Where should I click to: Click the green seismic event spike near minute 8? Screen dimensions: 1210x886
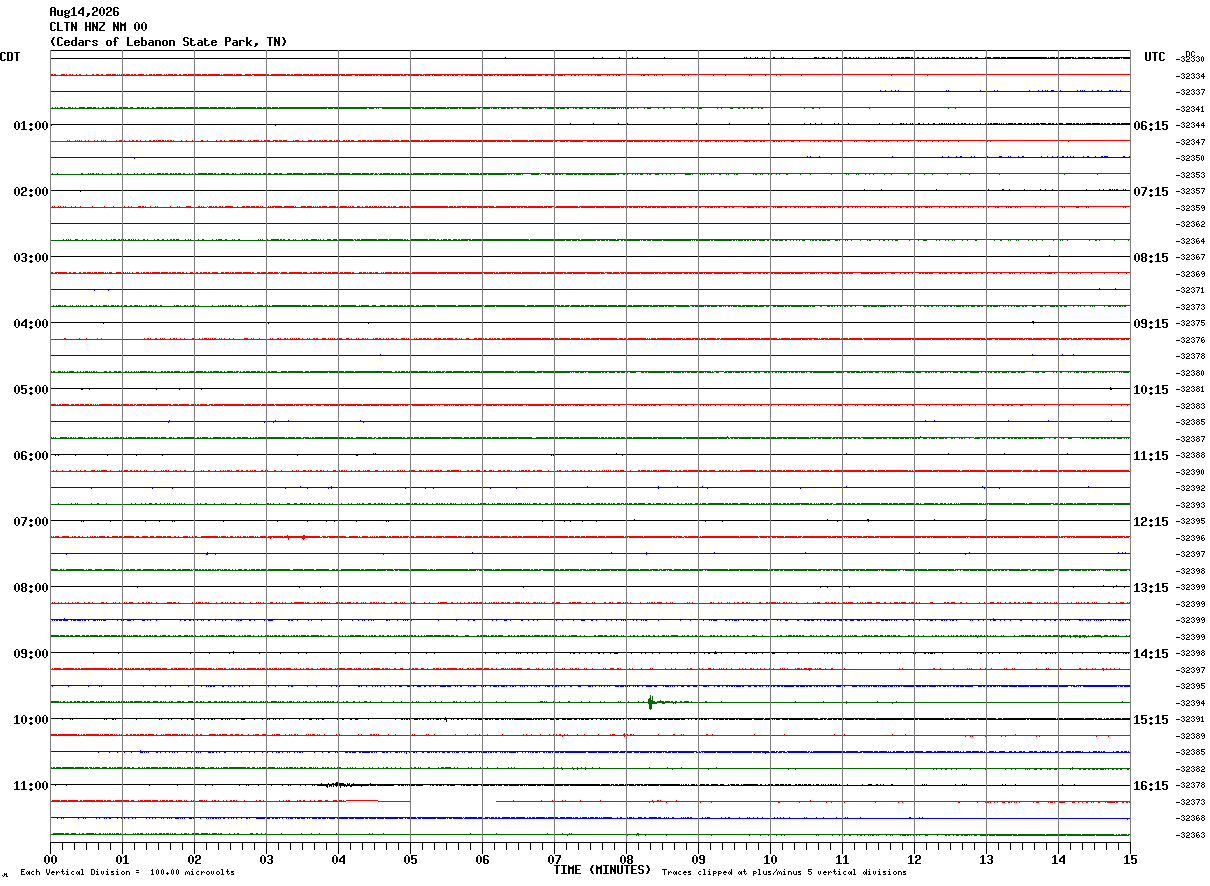pyautogui.click(x=651, y=702)
